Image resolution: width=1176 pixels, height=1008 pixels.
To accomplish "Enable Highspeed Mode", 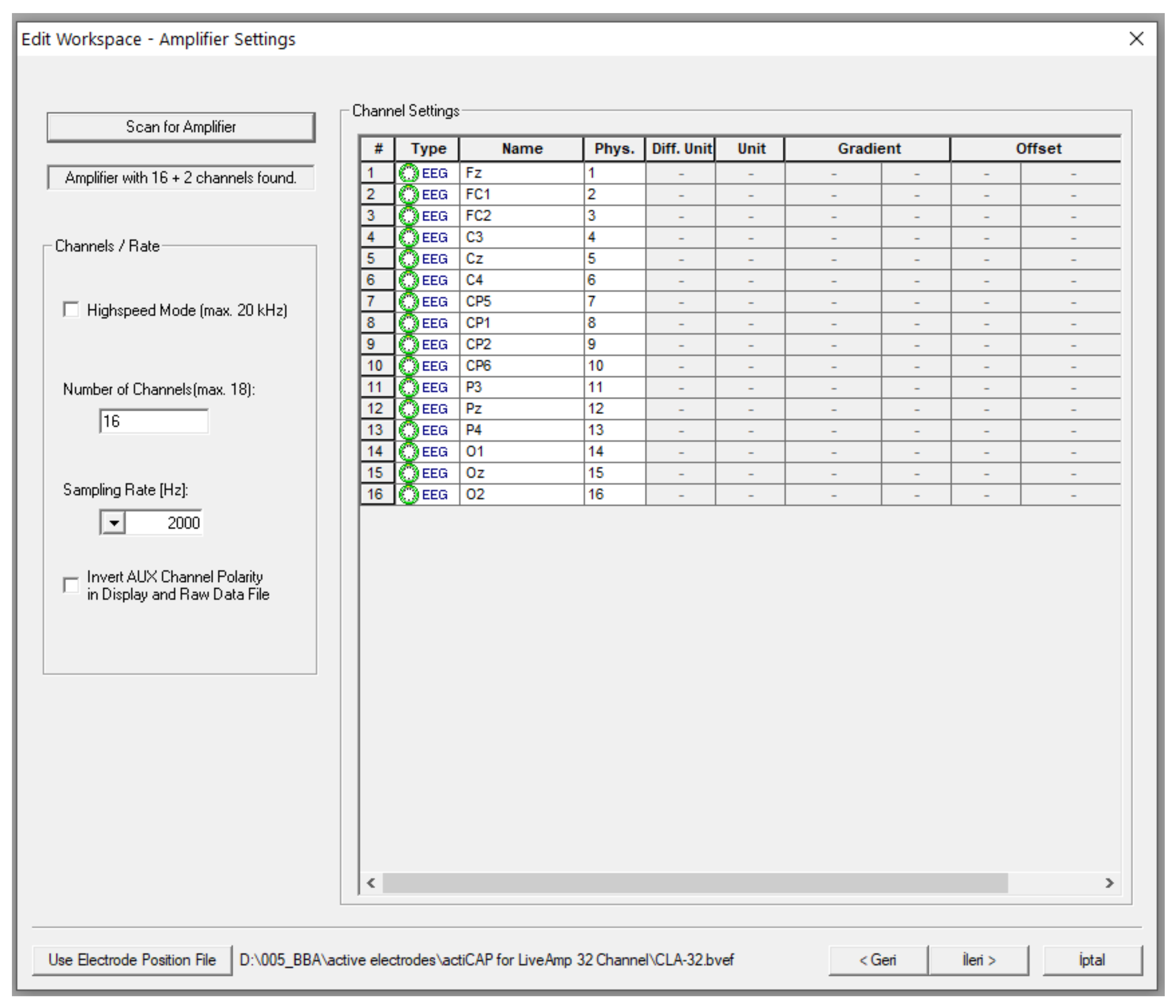I will pyautogui.click(x=71, y=310).
